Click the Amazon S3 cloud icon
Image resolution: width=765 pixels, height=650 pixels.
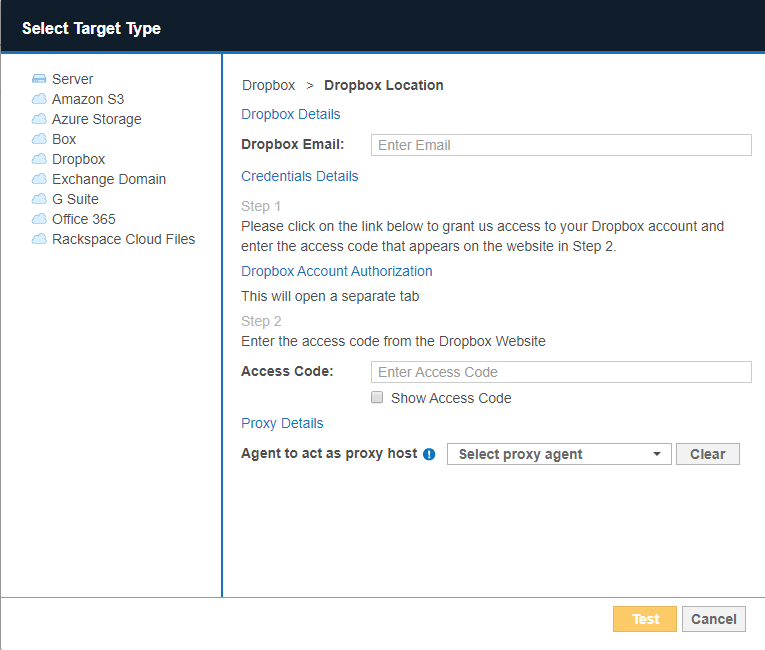click(x=39, y=99)
